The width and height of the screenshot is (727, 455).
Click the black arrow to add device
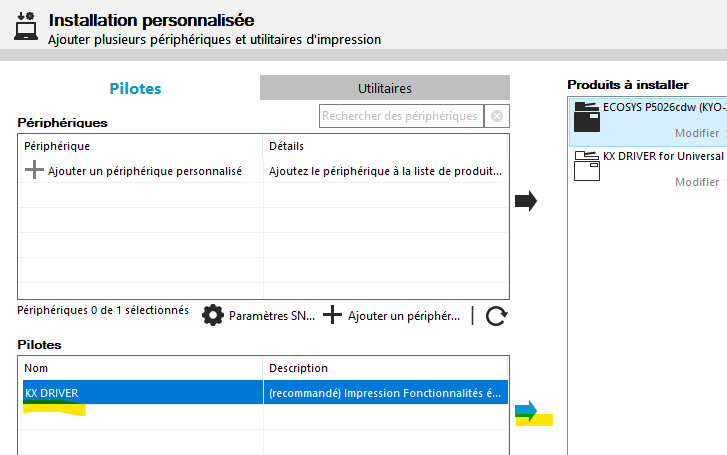point(525,202)
